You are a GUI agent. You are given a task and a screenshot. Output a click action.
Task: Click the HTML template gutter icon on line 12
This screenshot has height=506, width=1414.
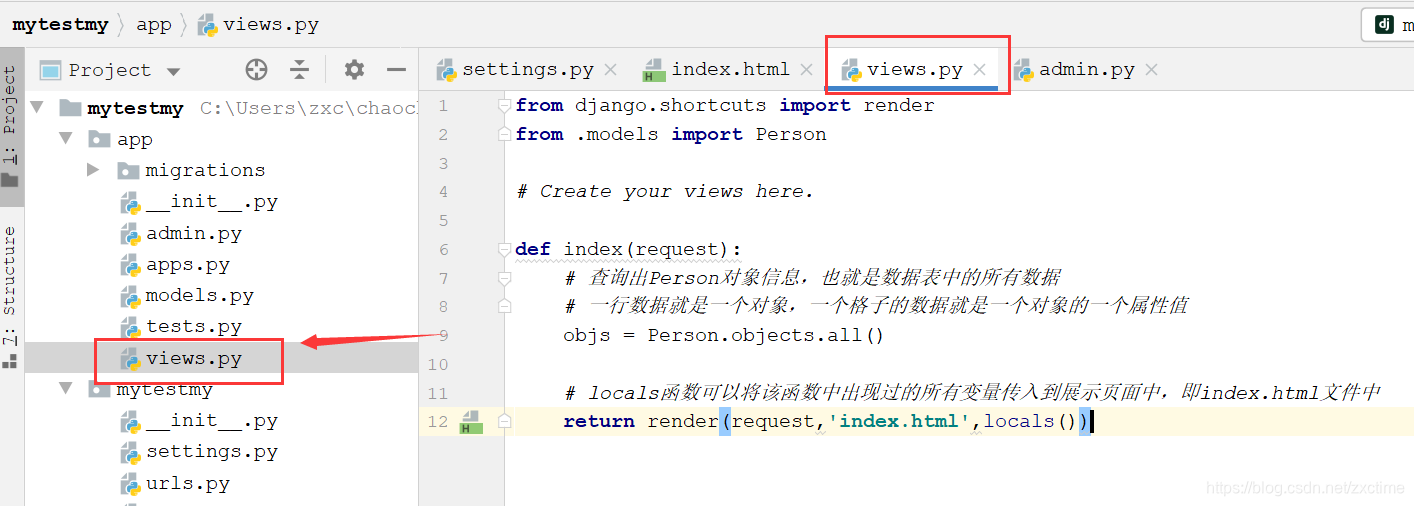[x=470, y=424]
